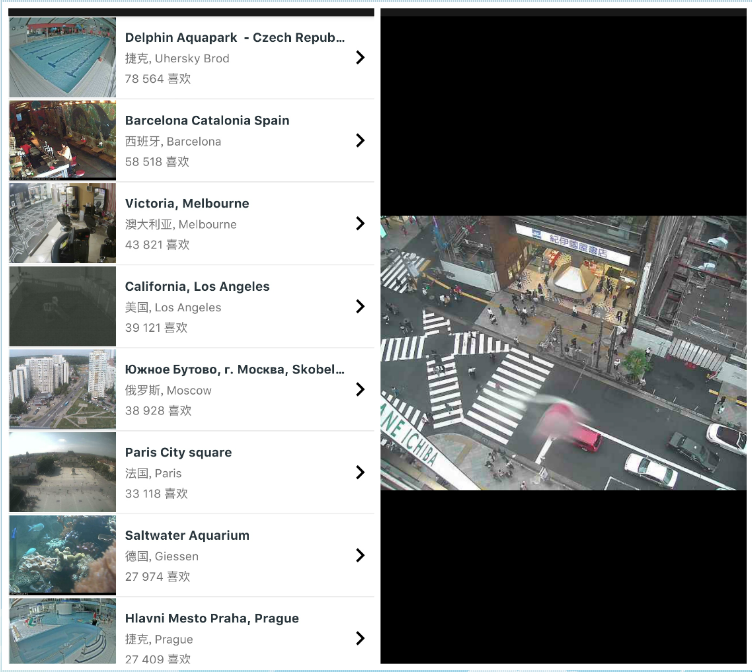The image size is (752, 672).
Task: Click the Paris City square title
Action: [x=178, y=453]
